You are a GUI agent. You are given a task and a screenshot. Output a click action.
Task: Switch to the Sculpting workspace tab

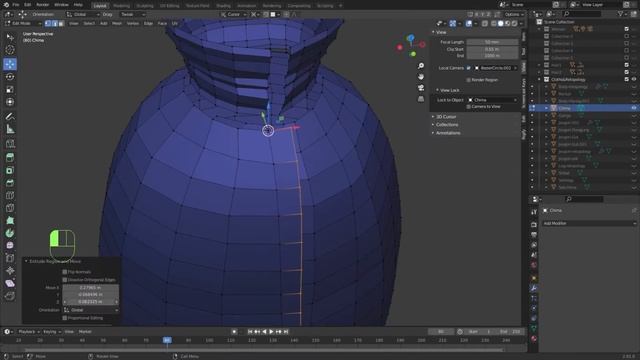[x=144, y=6]
